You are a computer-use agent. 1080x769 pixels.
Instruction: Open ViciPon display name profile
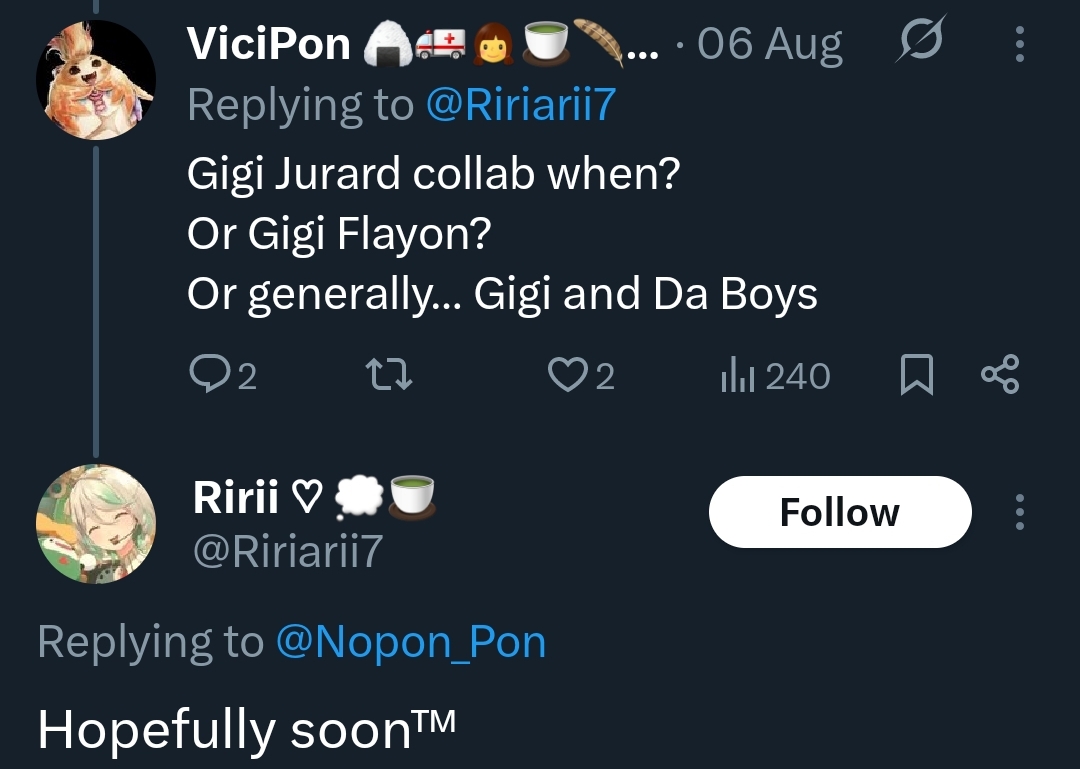(x=269, y=44)
